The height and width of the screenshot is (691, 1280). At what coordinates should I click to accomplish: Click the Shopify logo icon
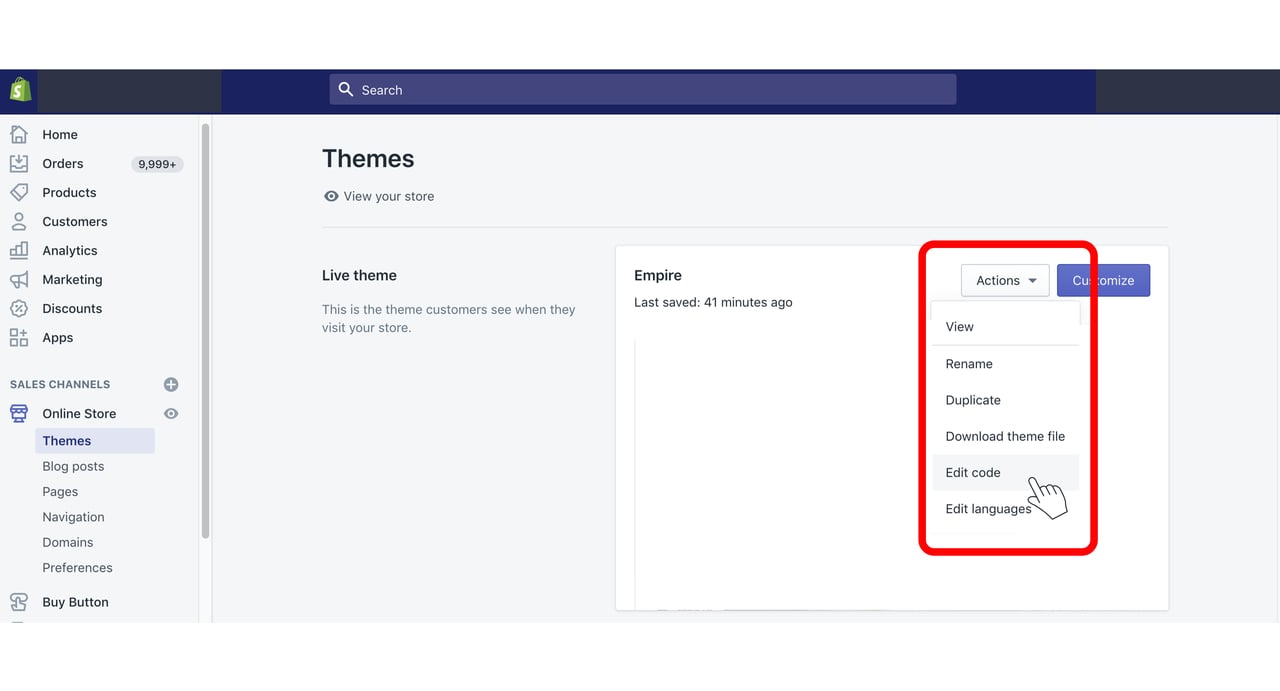[x=20, y=90]
